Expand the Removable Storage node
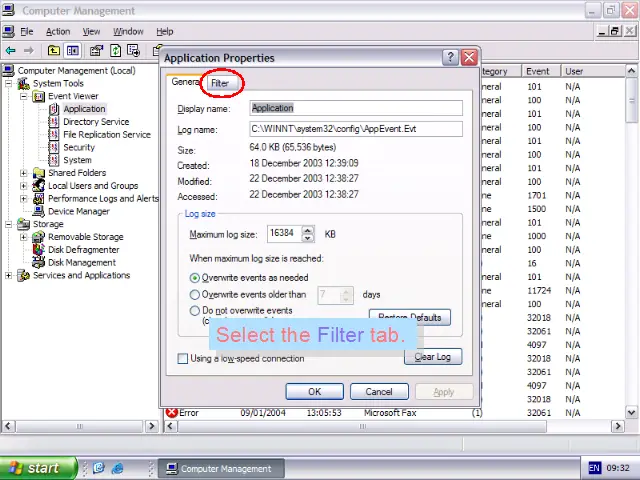Image resolution: width=640 pixels, height=480 pixels. pos(24,237)
